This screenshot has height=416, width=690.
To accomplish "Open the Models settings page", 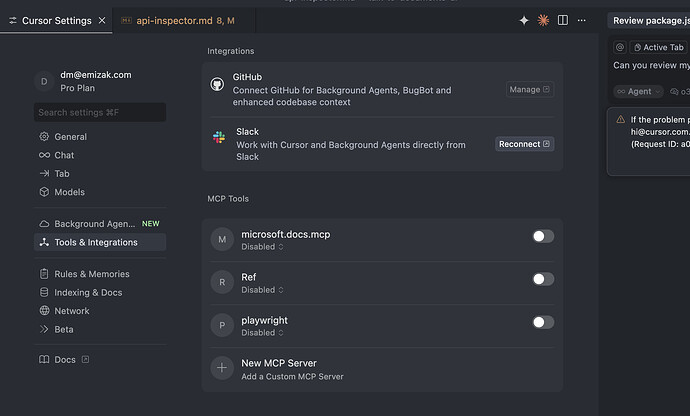I will [x=69, y=192].
